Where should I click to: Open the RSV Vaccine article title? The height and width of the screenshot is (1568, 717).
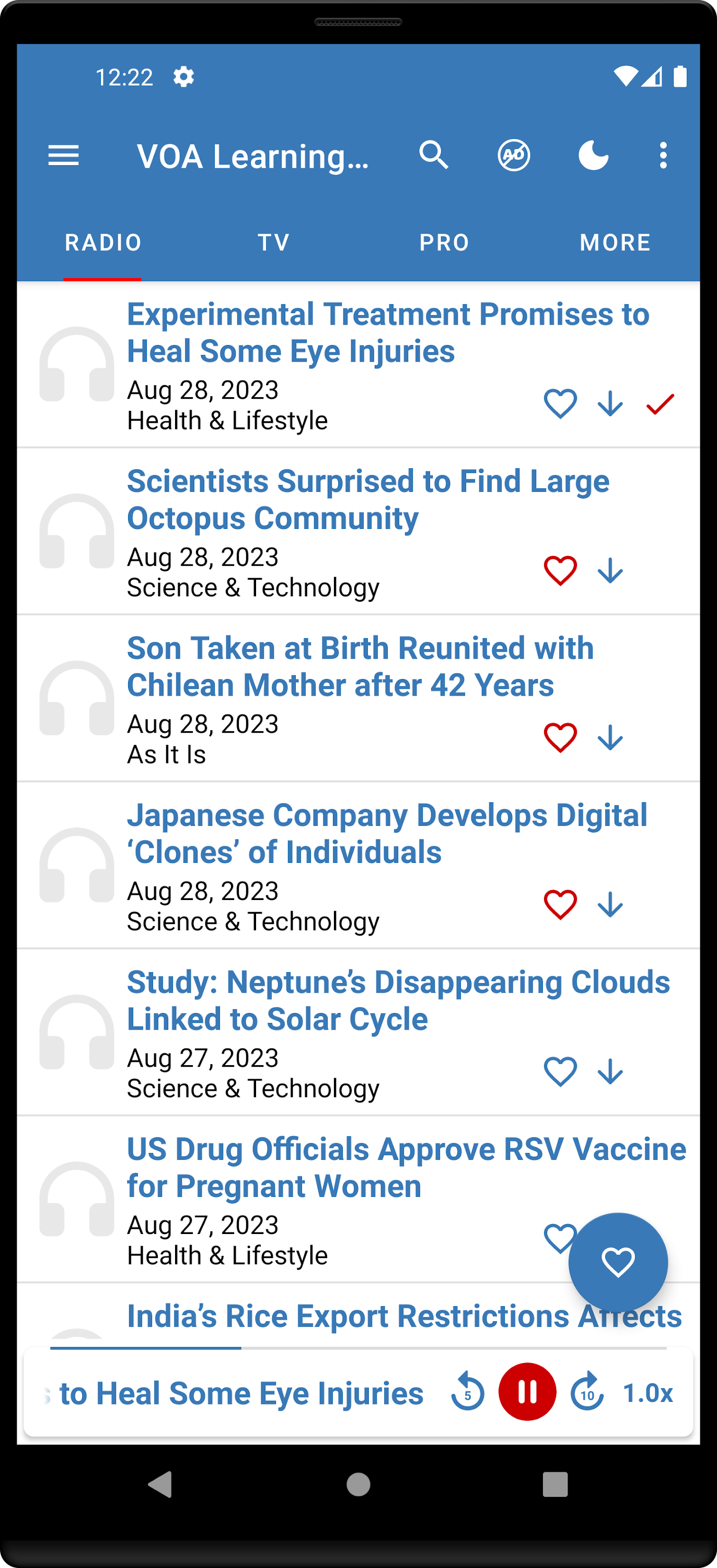[406, 1167]
